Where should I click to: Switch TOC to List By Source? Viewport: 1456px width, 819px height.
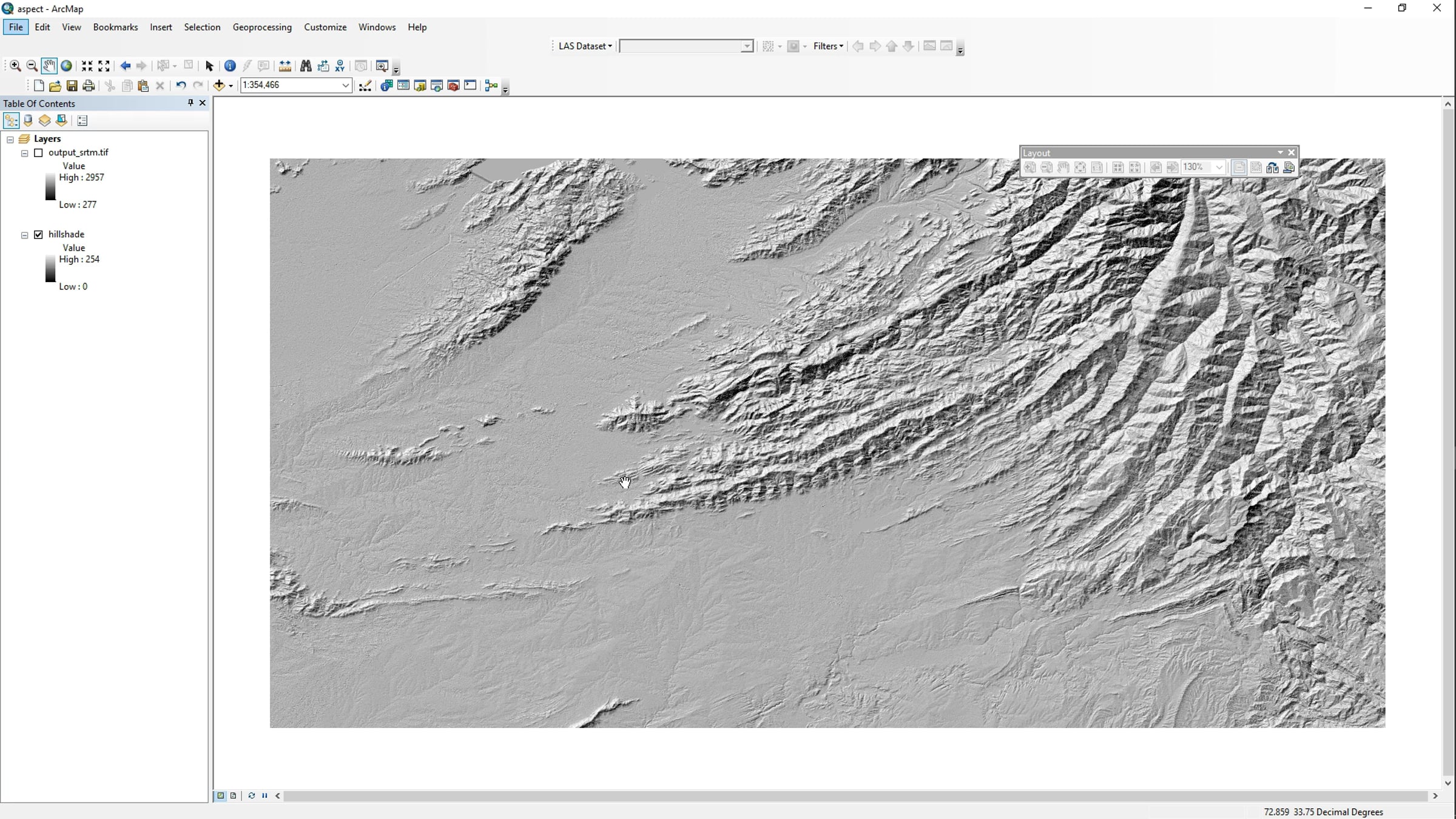(x=28, y=120)
